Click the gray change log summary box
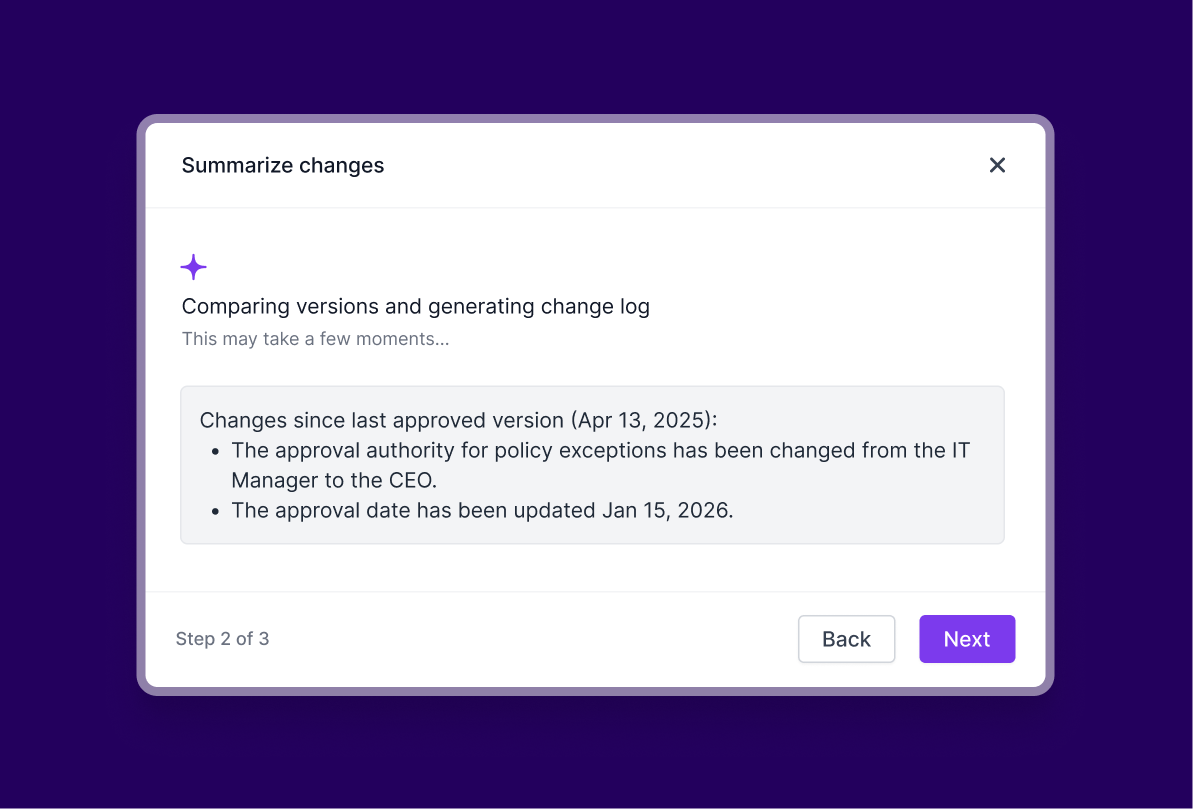This screenshot has width=1193, height=809. (x=592, y=465)
